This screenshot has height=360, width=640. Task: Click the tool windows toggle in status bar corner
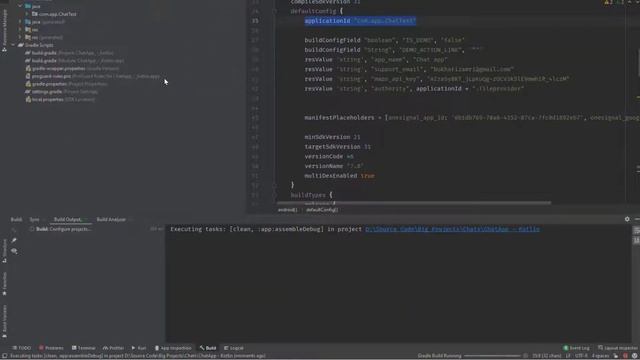4,356
